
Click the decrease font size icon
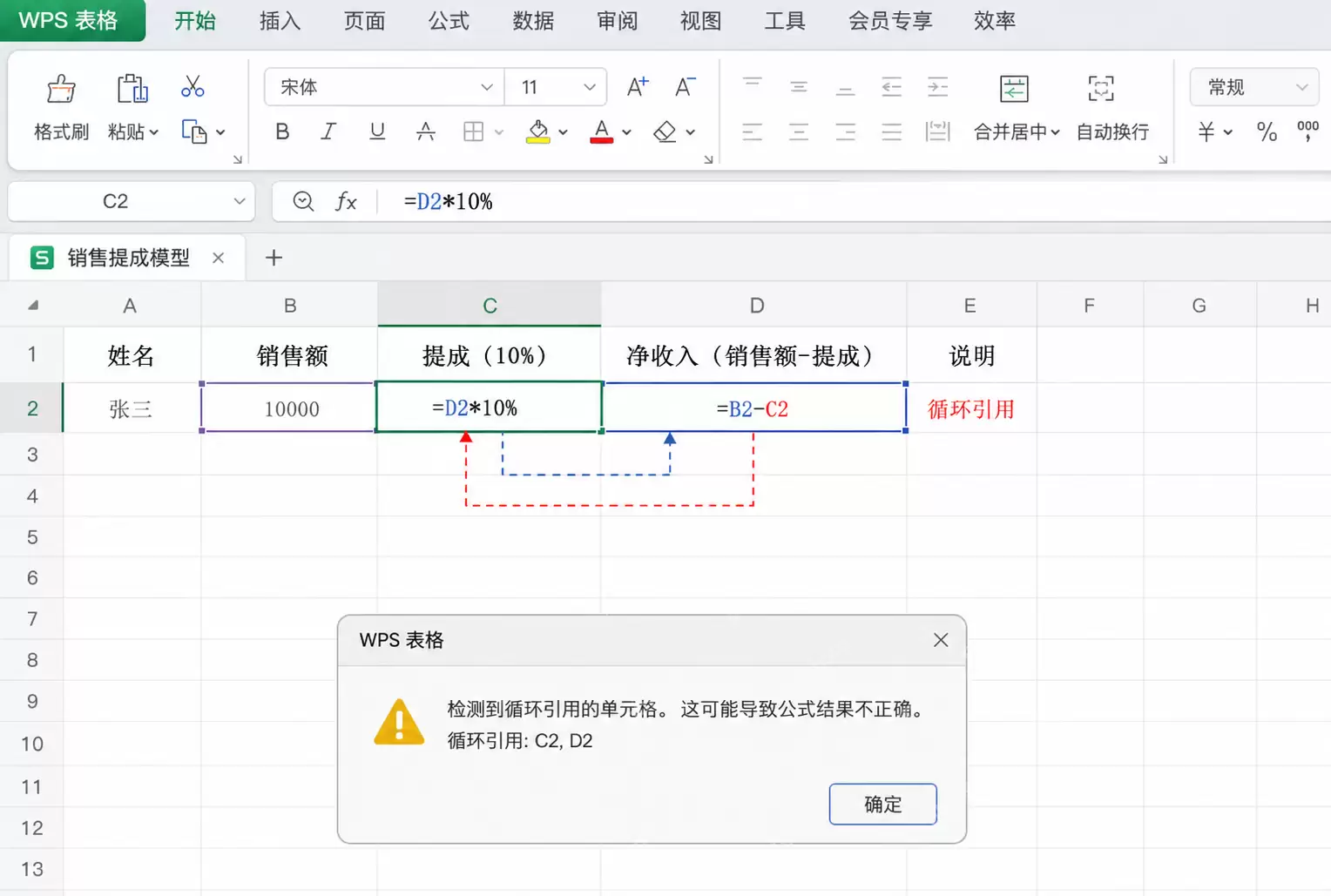685,87
